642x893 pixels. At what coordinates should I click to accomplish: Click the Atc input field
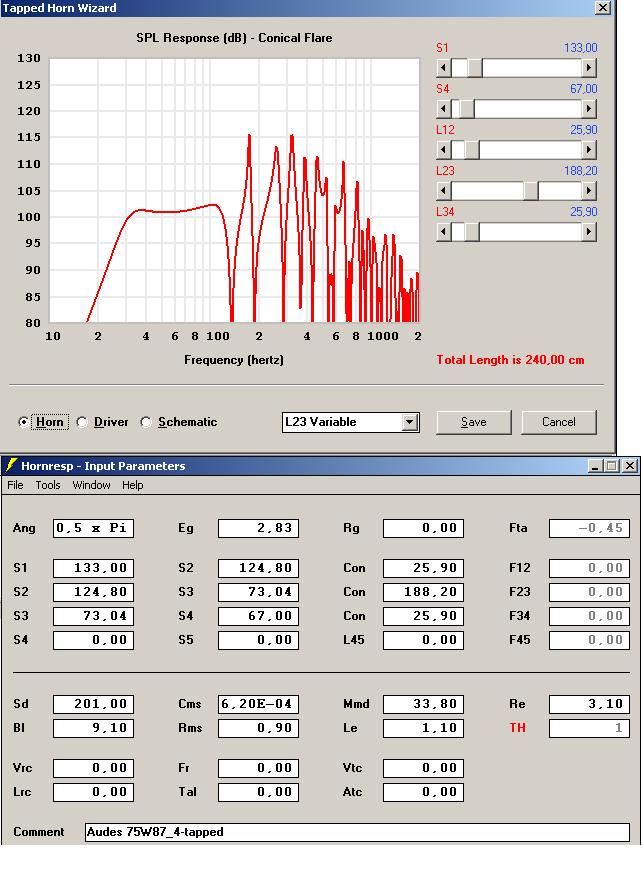423,792
